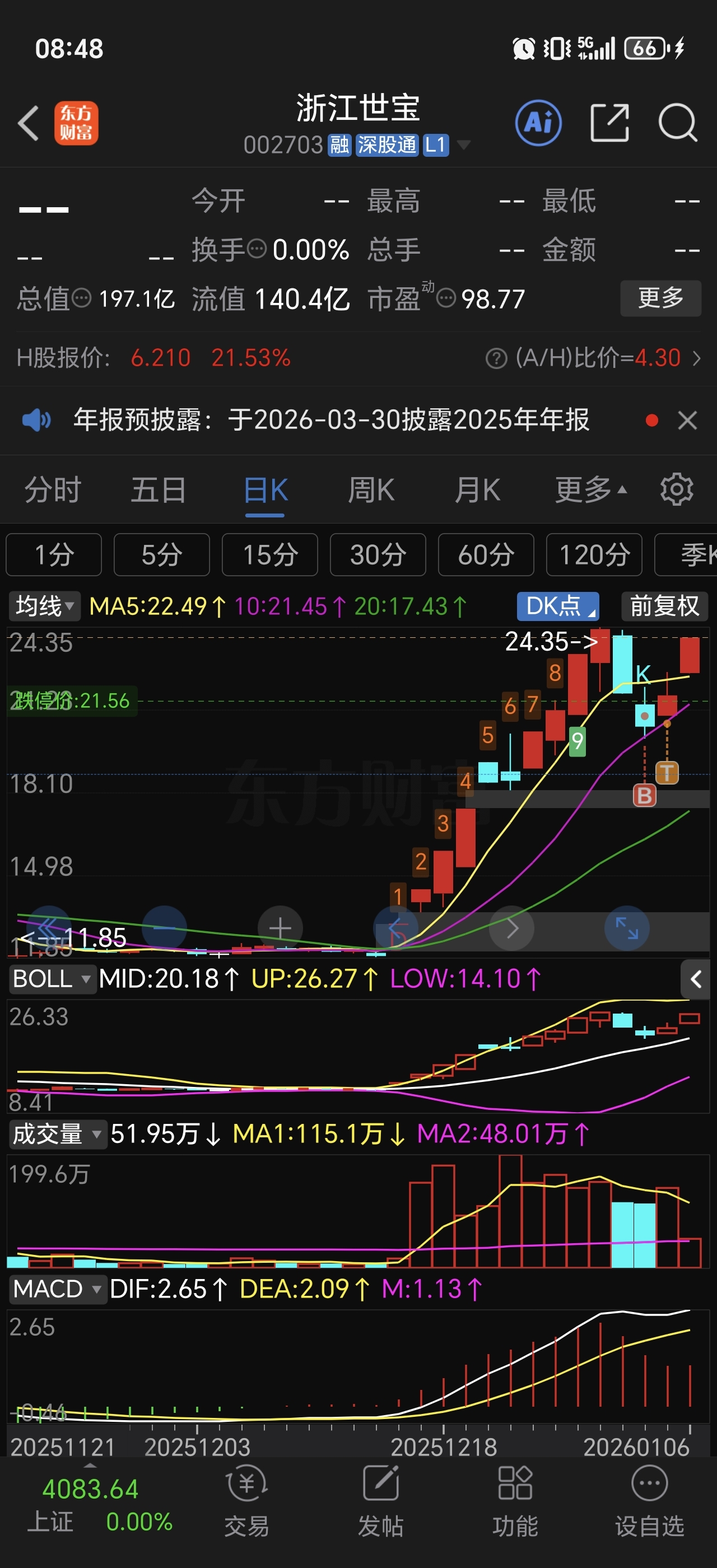Open MACD indicator dropdown
Screen dimensions: 717x1568
[x=57, y=1289]
